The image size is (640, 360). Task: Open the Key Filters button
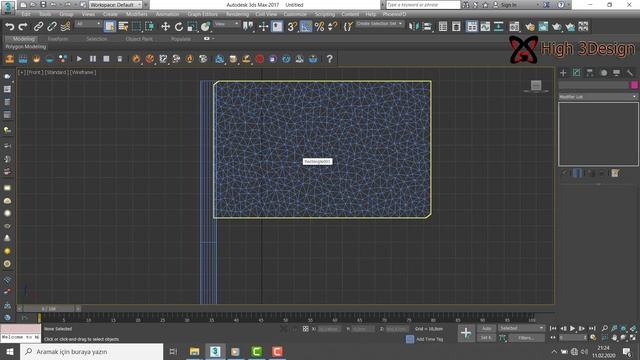pos(527,338)
